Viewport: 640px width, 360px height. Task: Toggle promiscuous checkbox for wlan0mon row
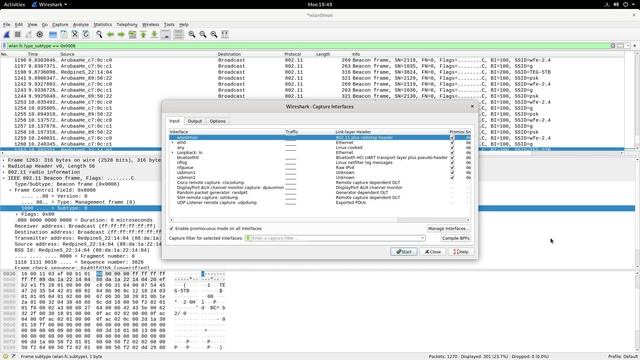(452, 138)
